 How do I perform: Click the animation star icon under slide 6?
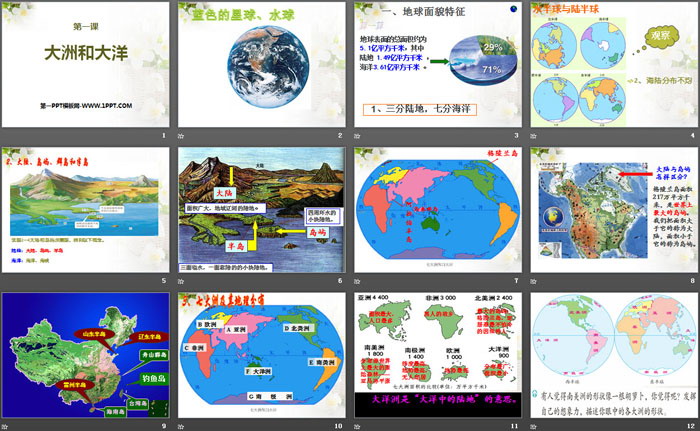tap(180, 281)
